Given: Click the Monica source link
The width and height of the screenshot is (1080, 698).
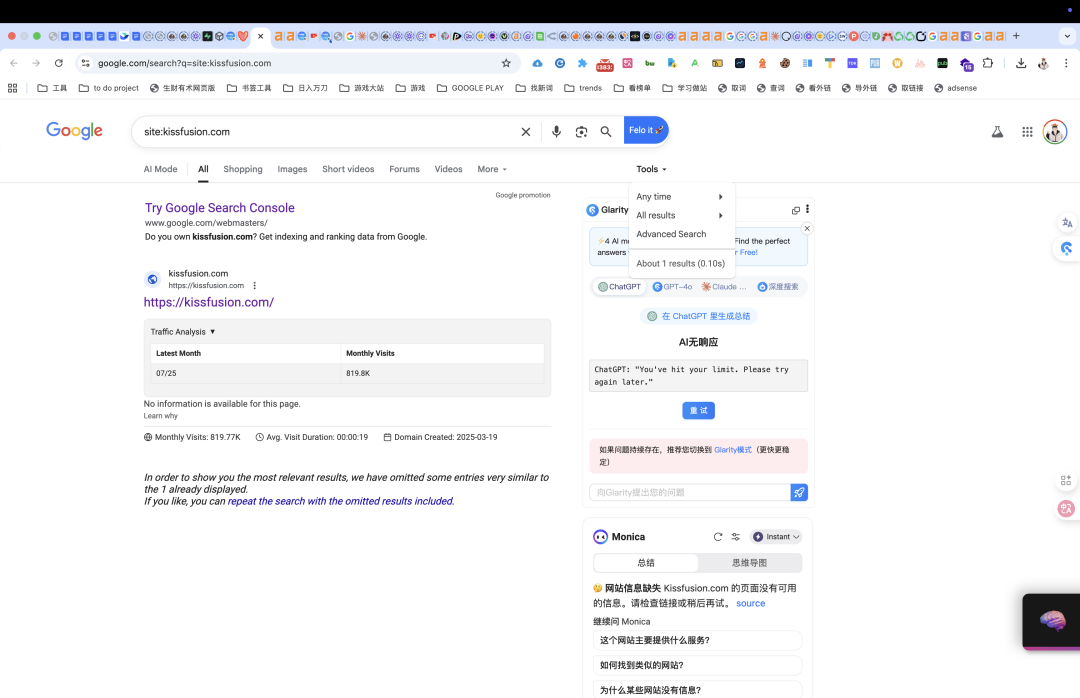Looking at the screenshot, I should pos(750,603).
